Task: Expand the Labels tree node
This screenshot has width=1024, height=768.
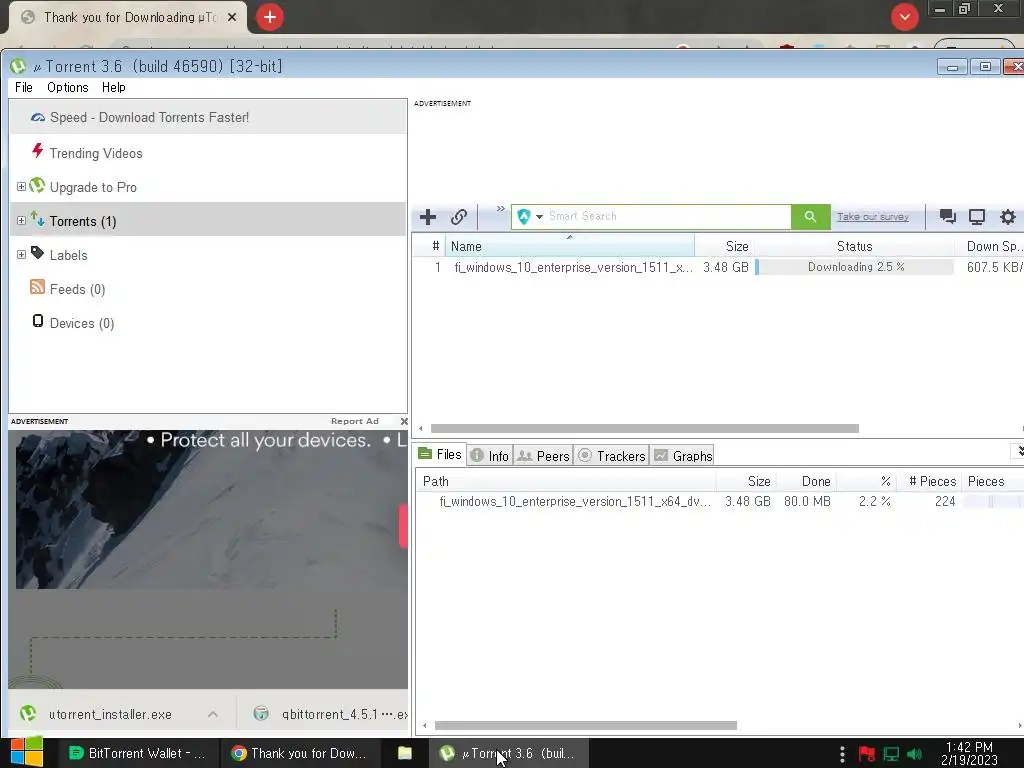Action: 21,255
